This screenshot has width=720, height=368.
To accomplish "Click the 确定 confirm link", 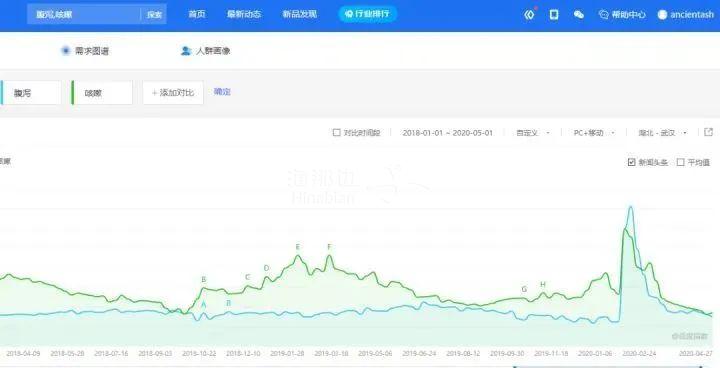I will (x=222, y=92).
